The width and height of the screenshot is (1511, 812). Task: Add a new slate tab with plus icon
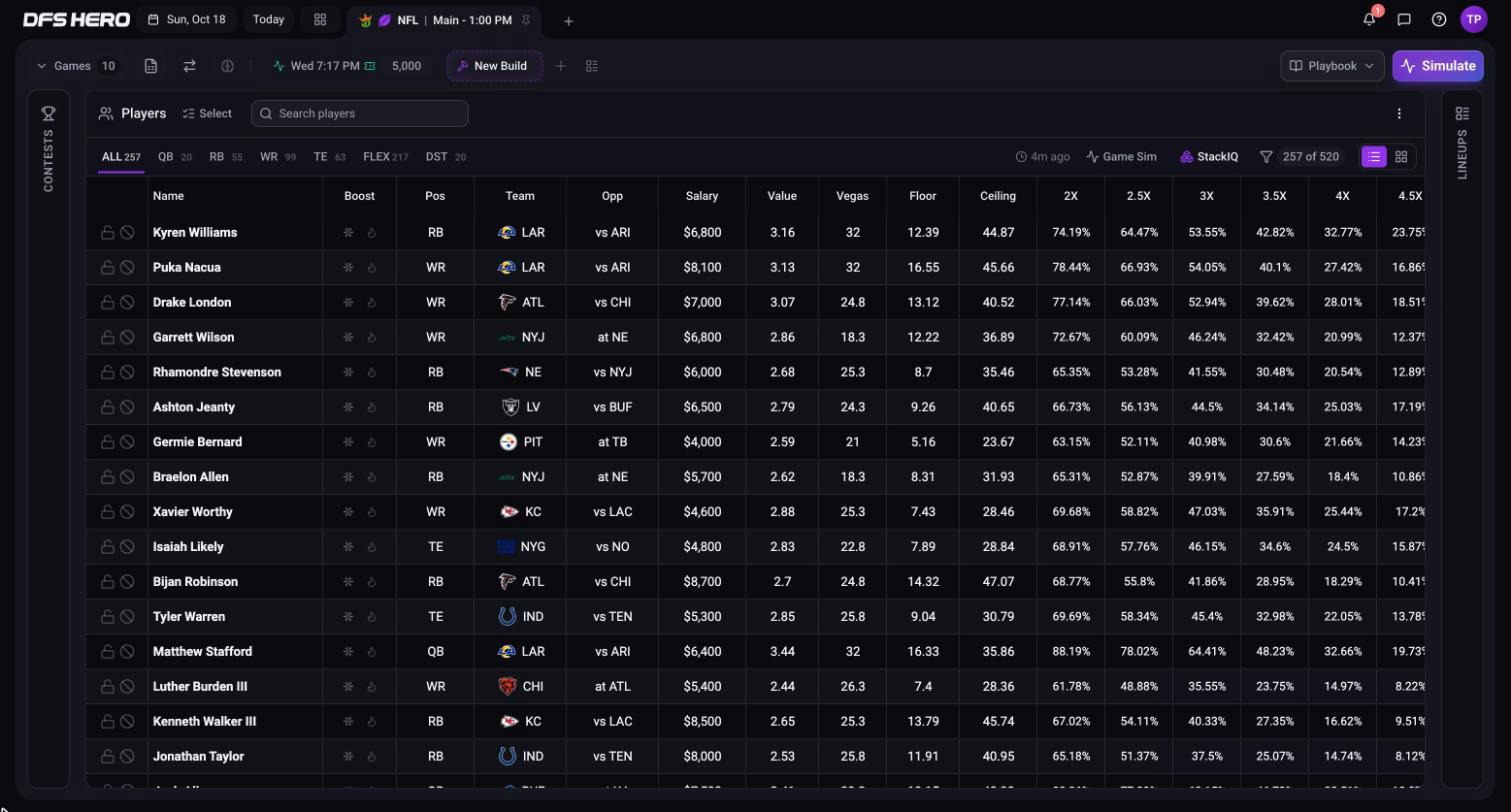pos(568,20)
